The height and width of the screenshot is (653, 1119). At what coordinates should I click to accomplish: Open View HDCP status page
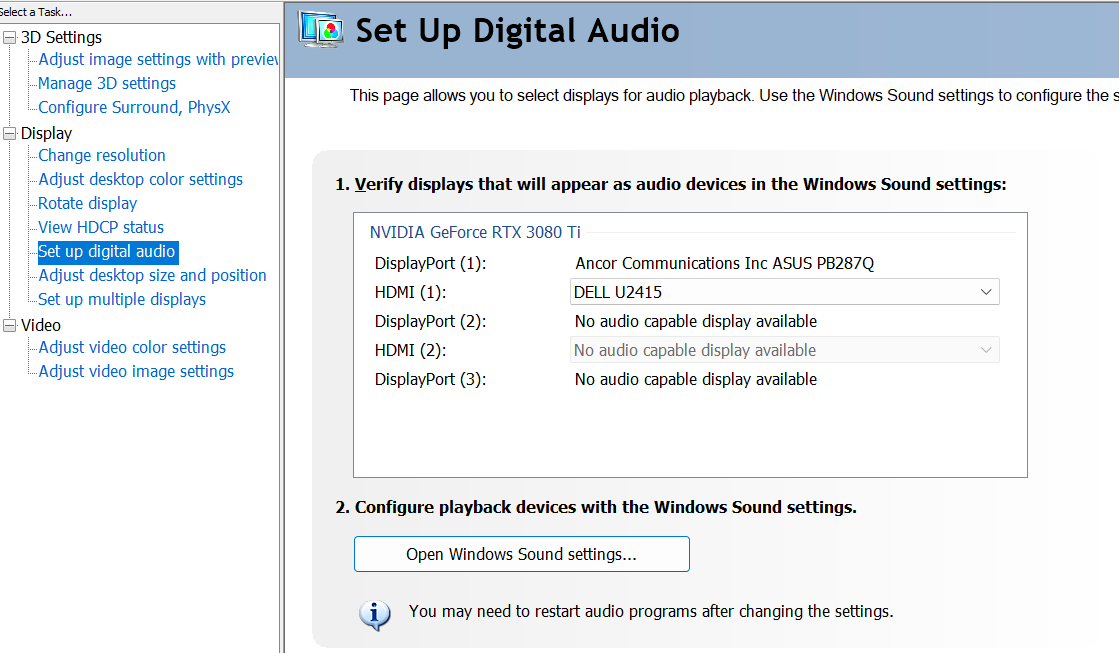click(x=101, y=227)
